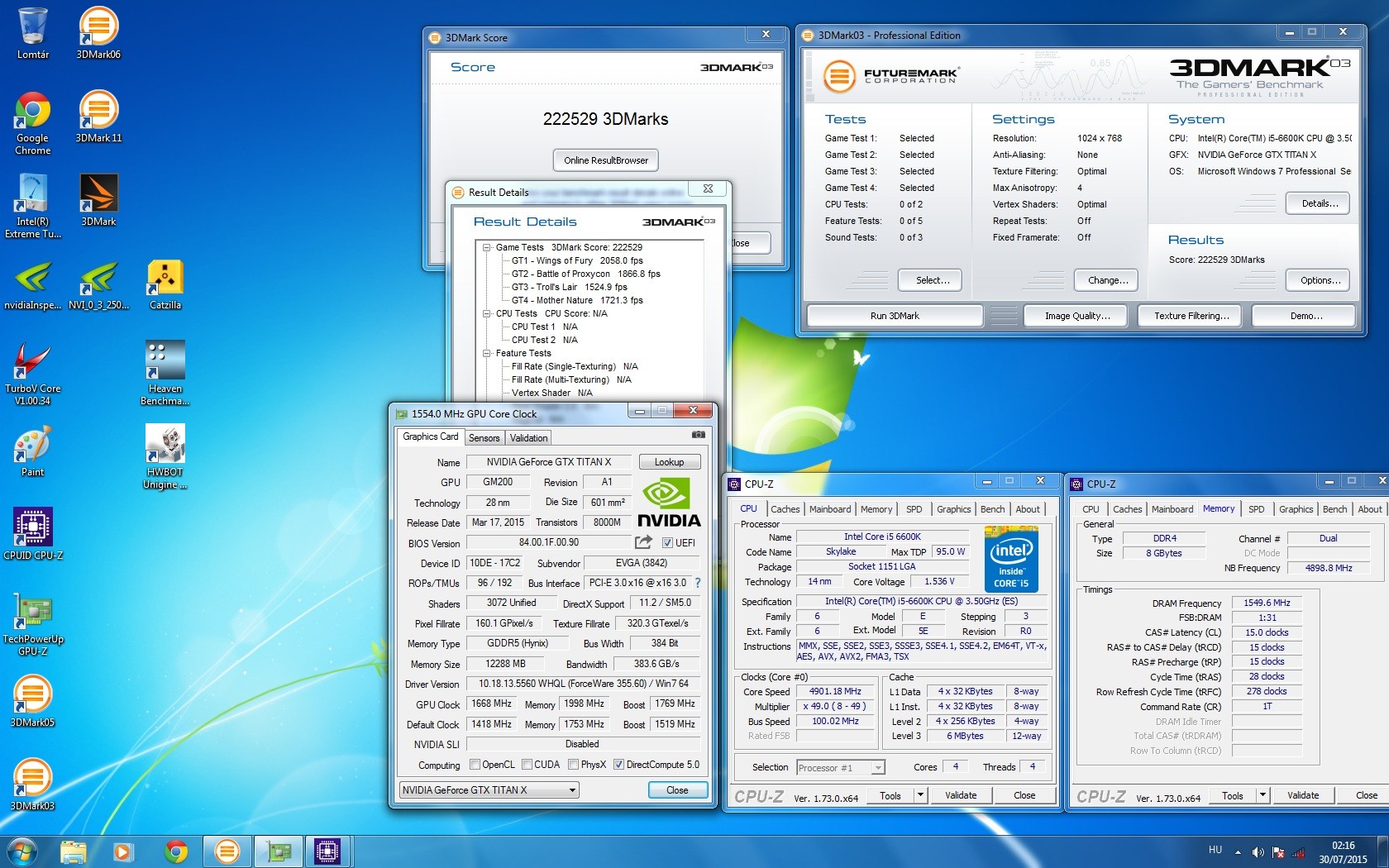Viewport: 1389px width, 868px height.
Task: Toggle the DirectCompute 5.0 checkbox
Action: pyautogui.click(x=618, y=765)
